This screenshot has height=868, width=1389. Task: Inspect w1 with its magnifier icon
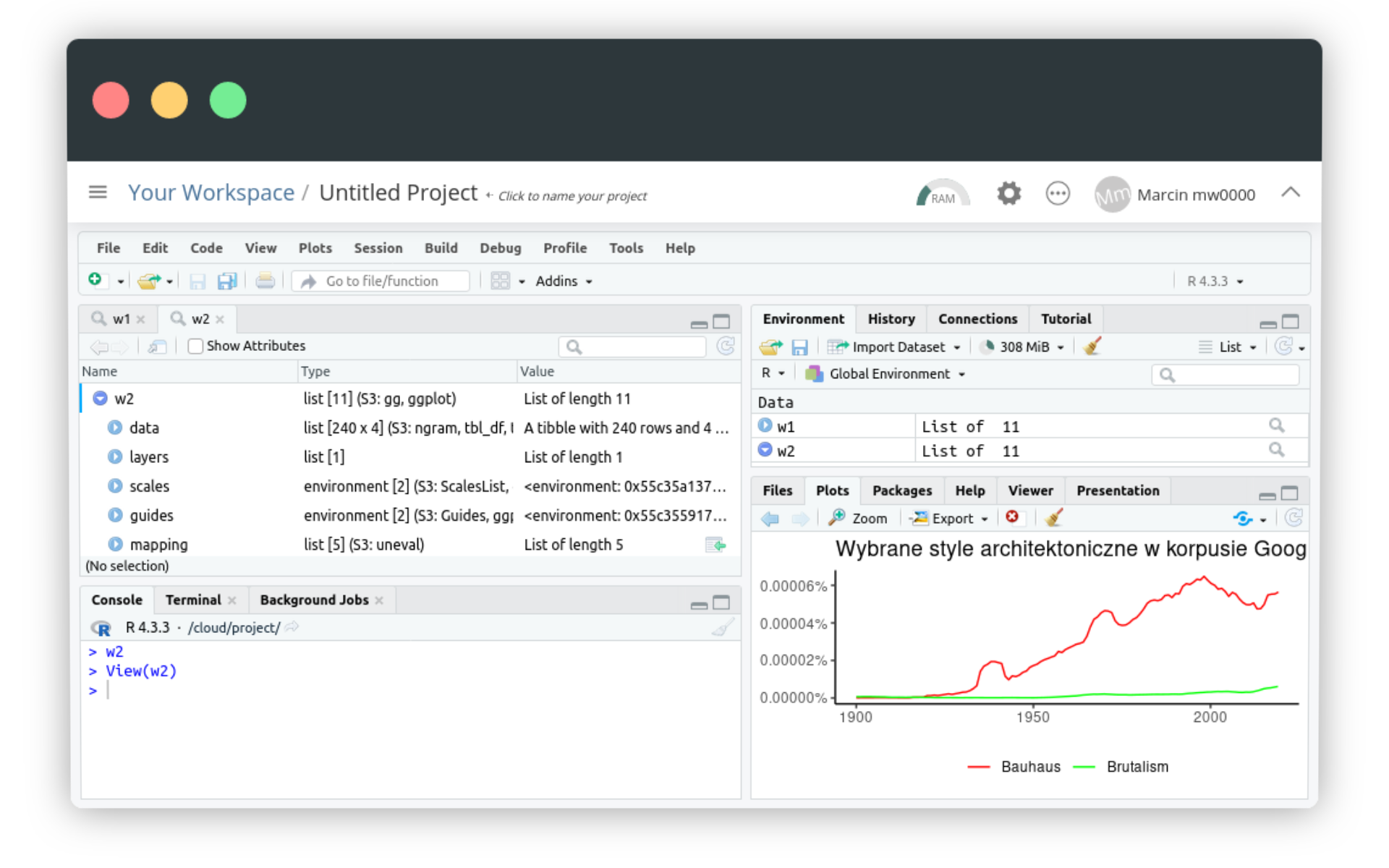[x=1277, y=425]
